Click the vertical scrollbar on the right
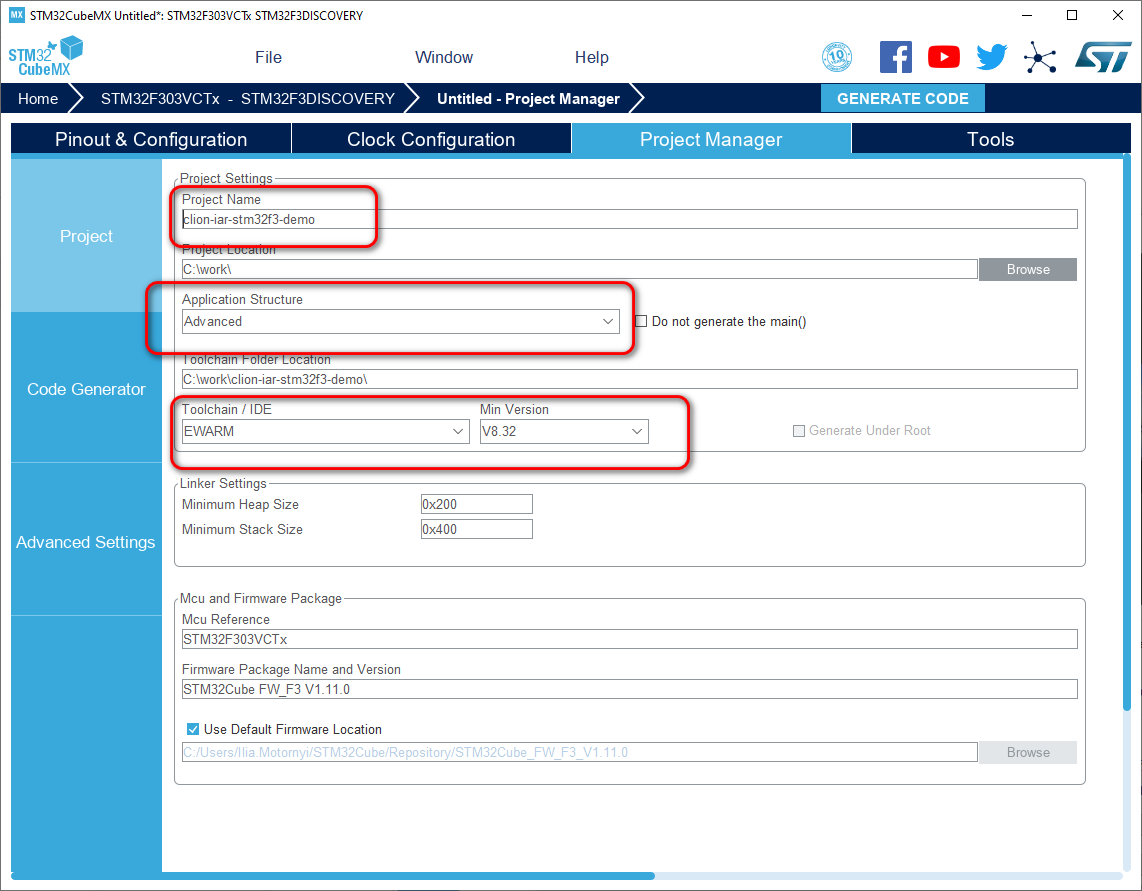 pyautogui.click(x=1127, y=433)
